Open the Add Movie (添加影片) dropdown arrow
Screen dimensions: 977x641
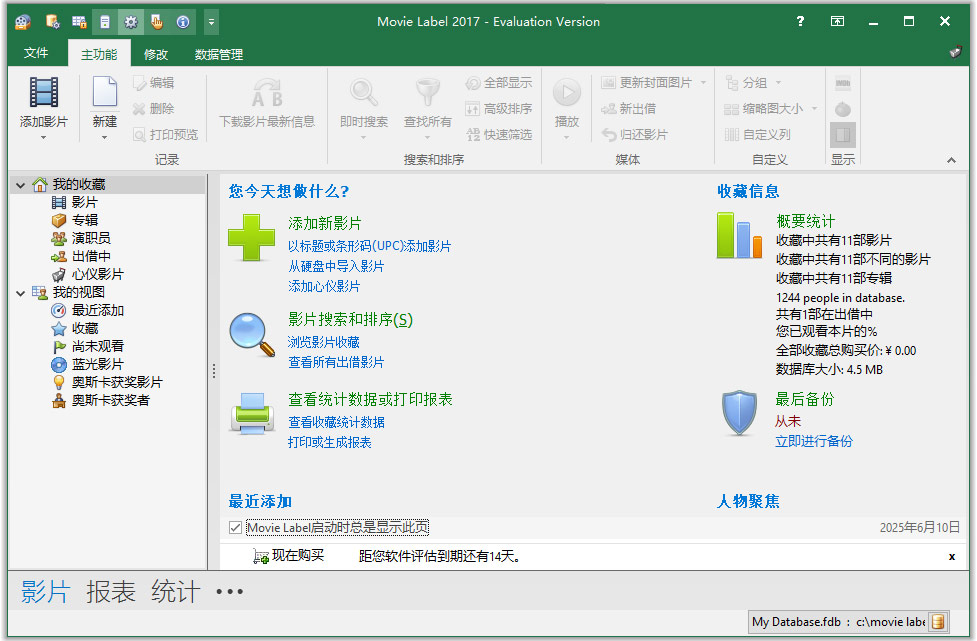(x=44, y=137)
